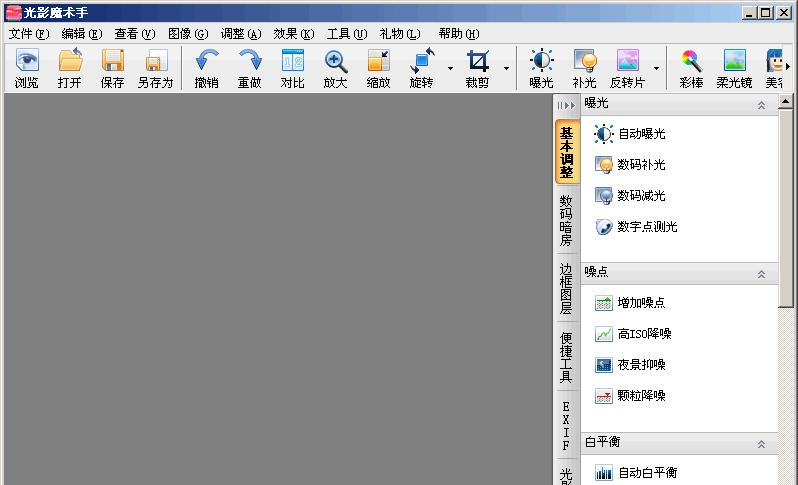Click 自动白平衡 text link
This screenshot has width=798, height=485.
pos(648,473)
